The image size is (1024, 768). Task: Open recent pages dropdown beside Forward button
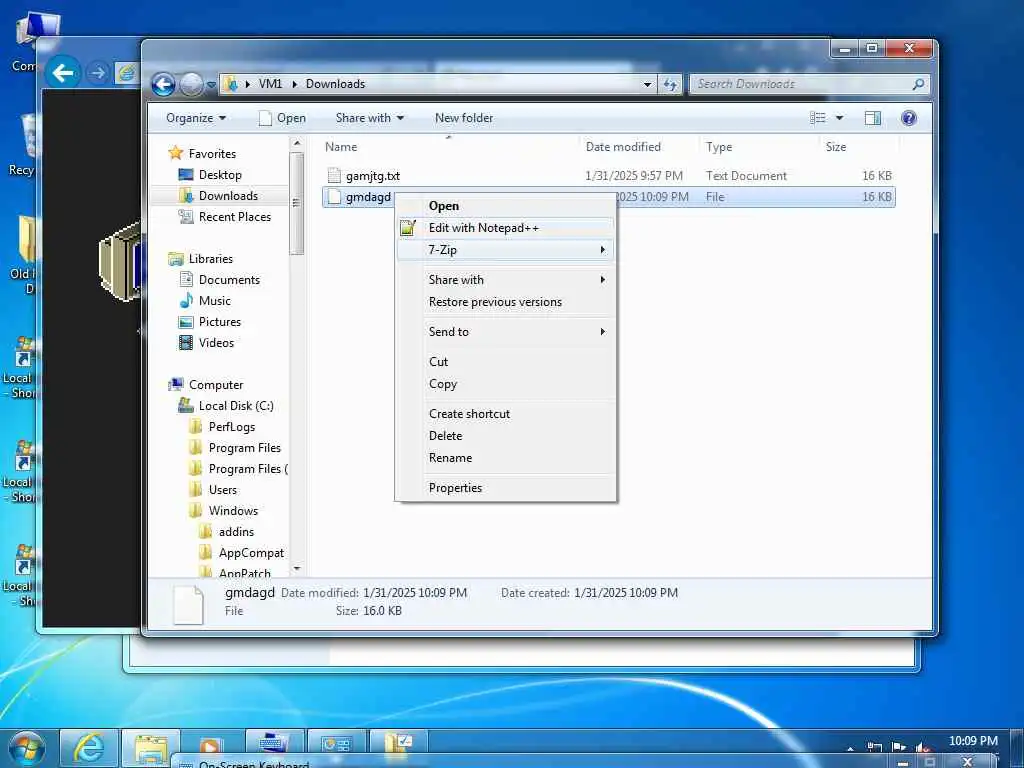211,85
